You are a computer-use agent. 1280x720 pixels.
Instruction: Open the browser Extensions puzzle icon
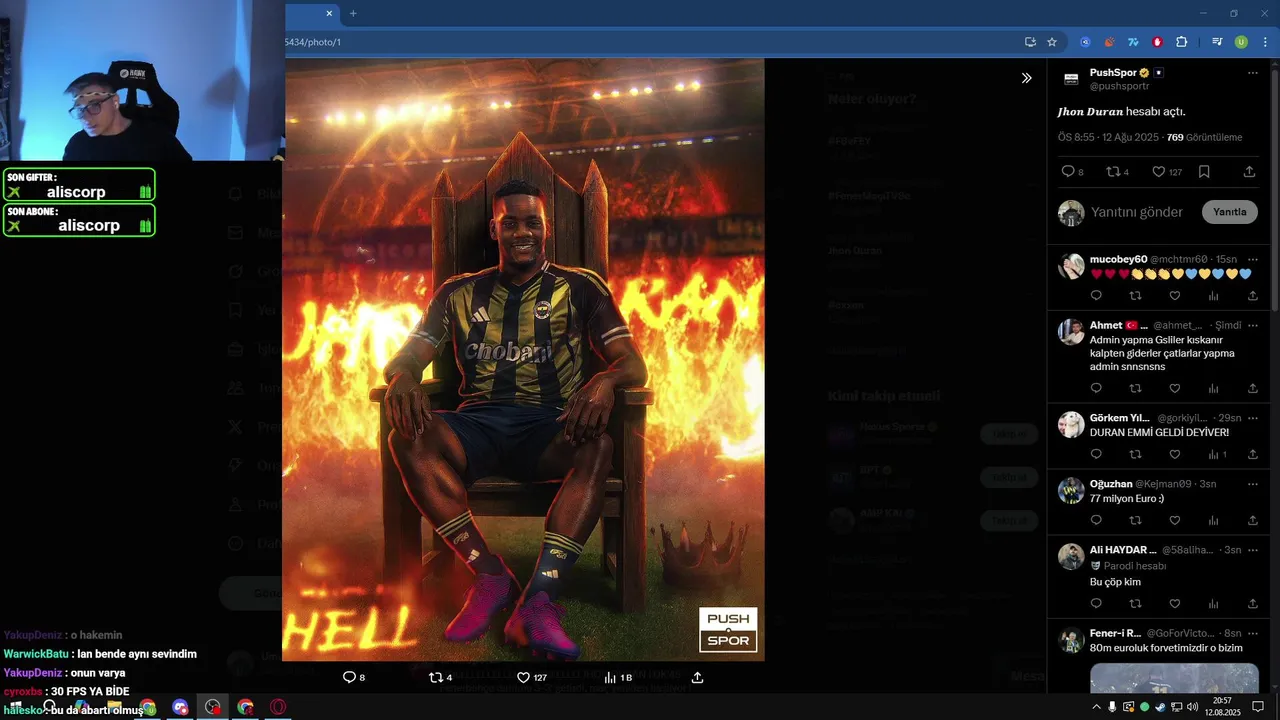coord(1182,42)
